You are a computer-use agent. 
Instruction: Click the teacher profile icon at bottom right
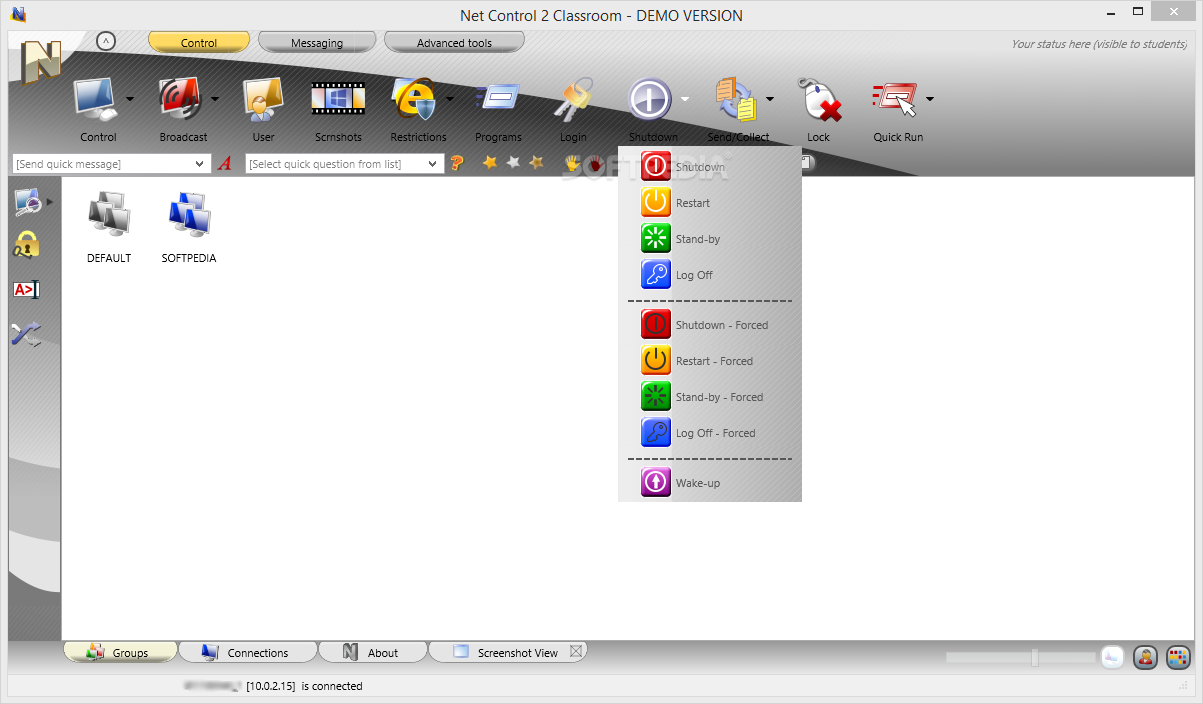(x=1146, y=657)
